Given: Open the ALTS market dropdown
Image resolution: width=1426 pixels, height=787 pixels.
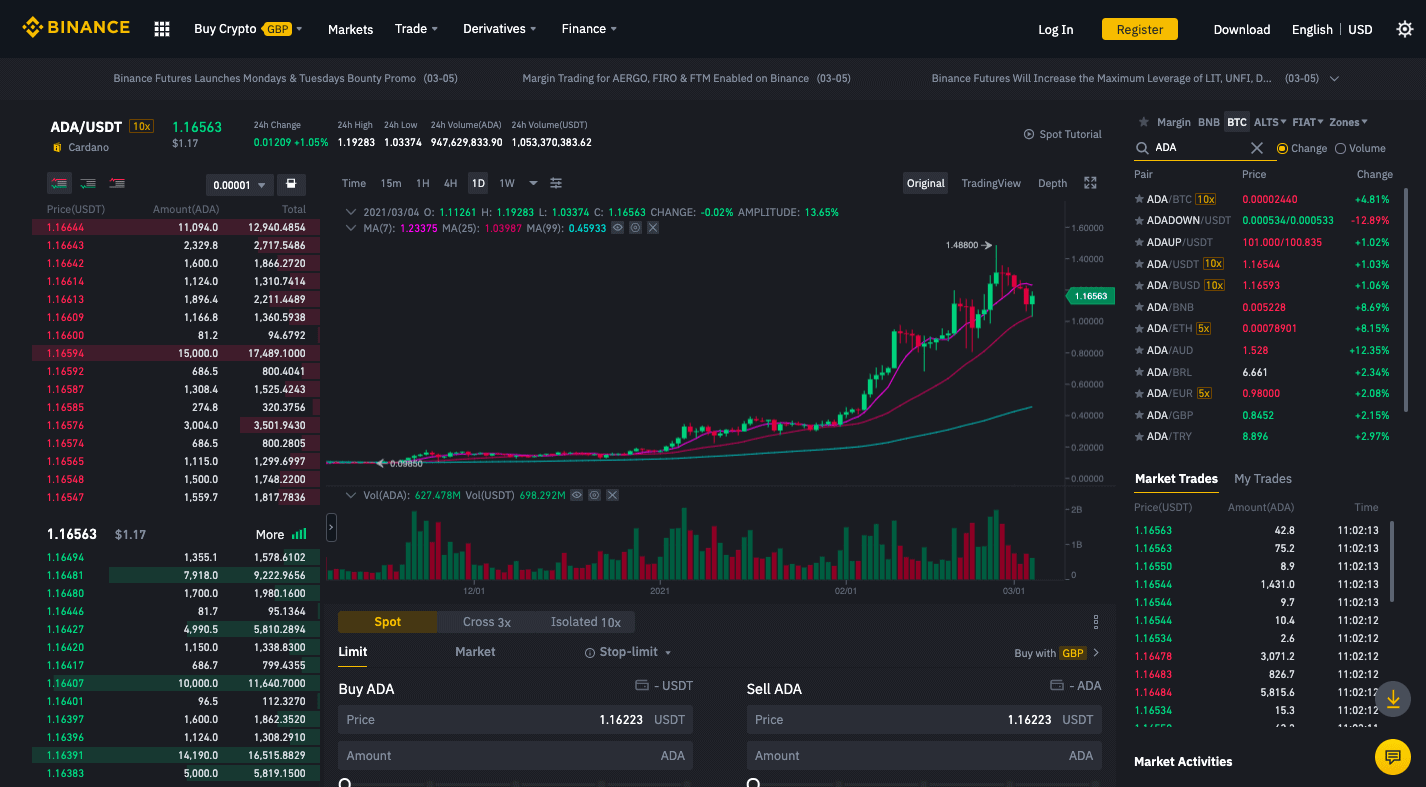Looking at the screenshot, I should [1270, 122].
